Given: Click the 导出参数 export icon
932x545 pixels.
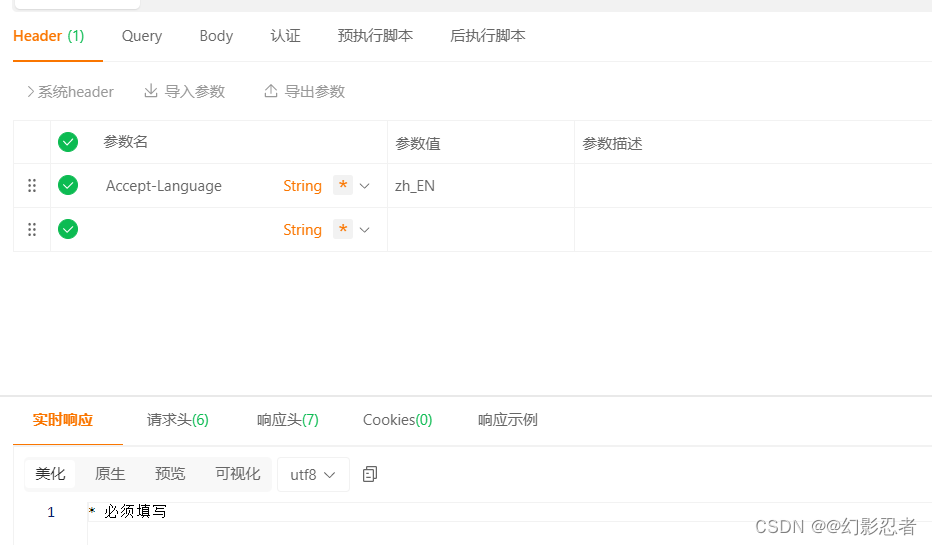Looking at the screenshot, I should [271, 91].
